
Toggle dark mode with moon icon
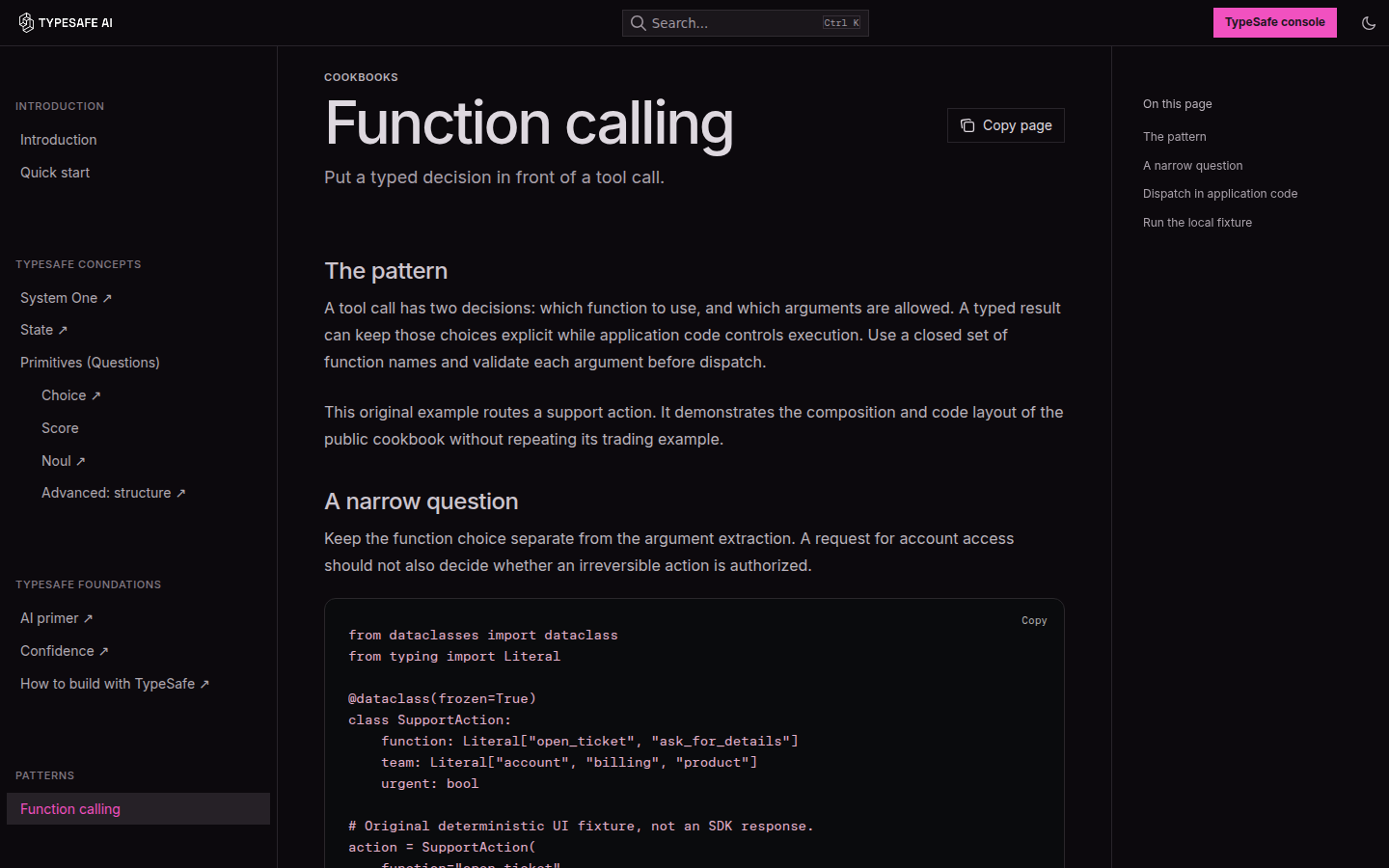(x=1368, y=23)
